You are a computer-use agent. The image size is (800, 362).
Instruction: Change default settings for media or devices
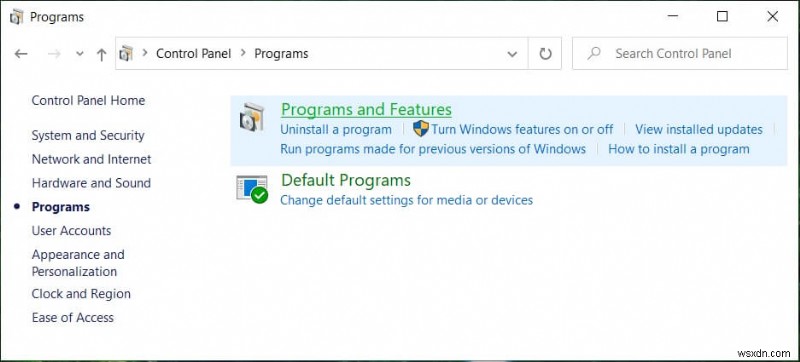(407, 200)
